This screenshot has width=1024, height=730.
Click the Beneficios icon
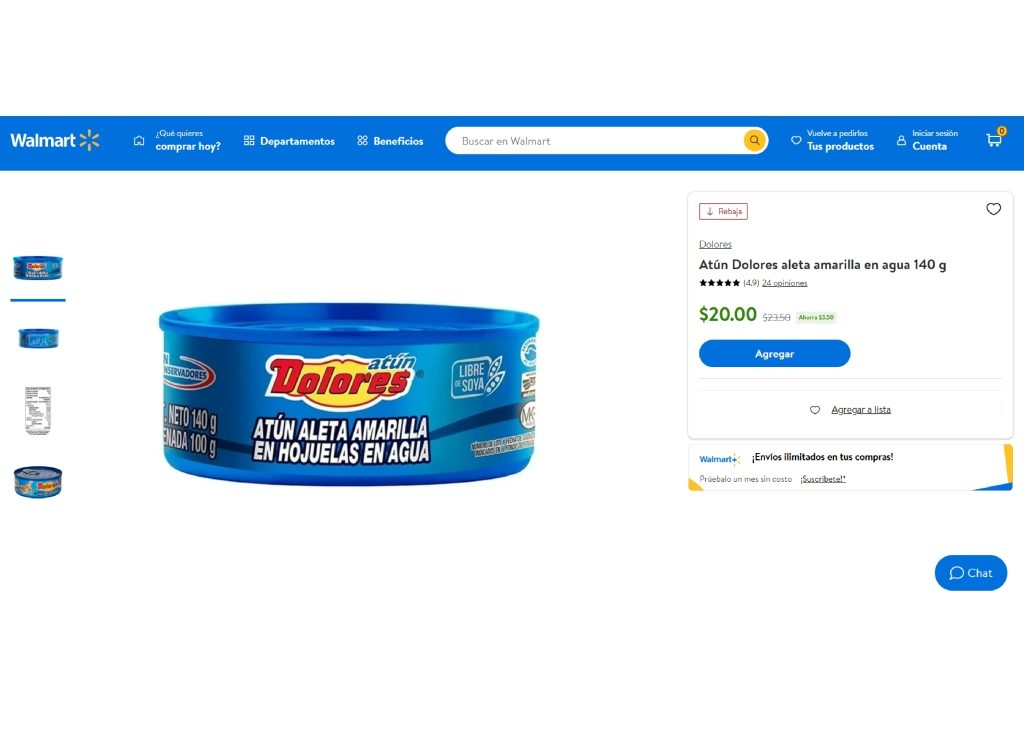tap(362, 140)
